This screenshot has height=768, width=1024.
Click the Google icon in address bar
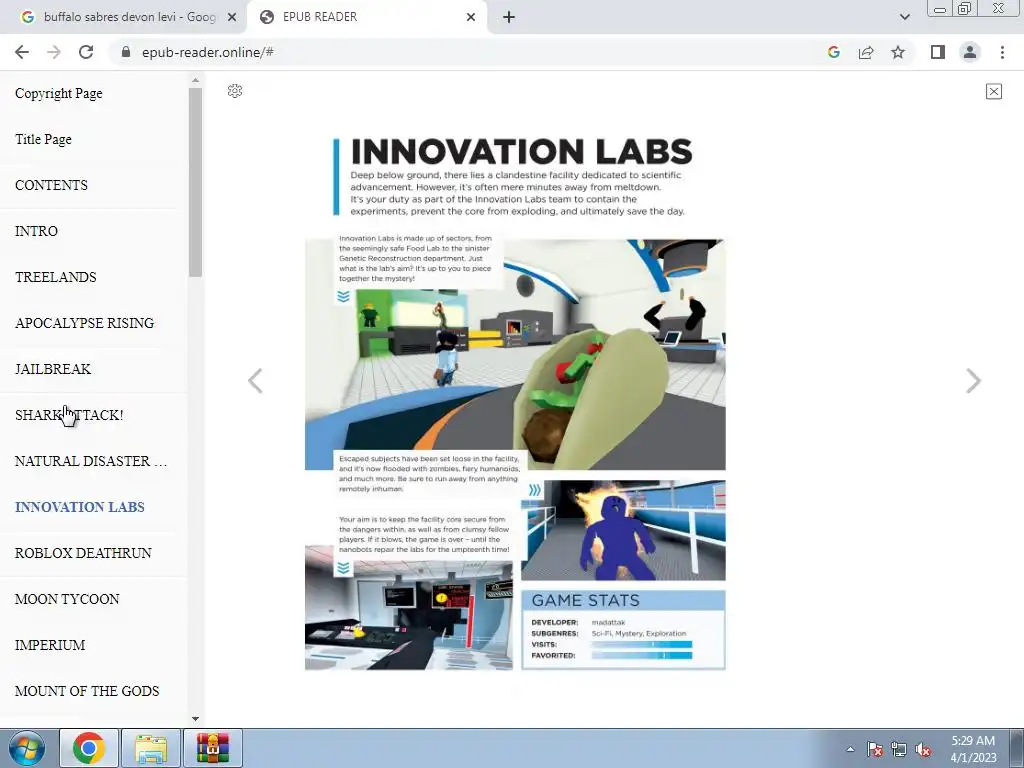coord(833,52)
